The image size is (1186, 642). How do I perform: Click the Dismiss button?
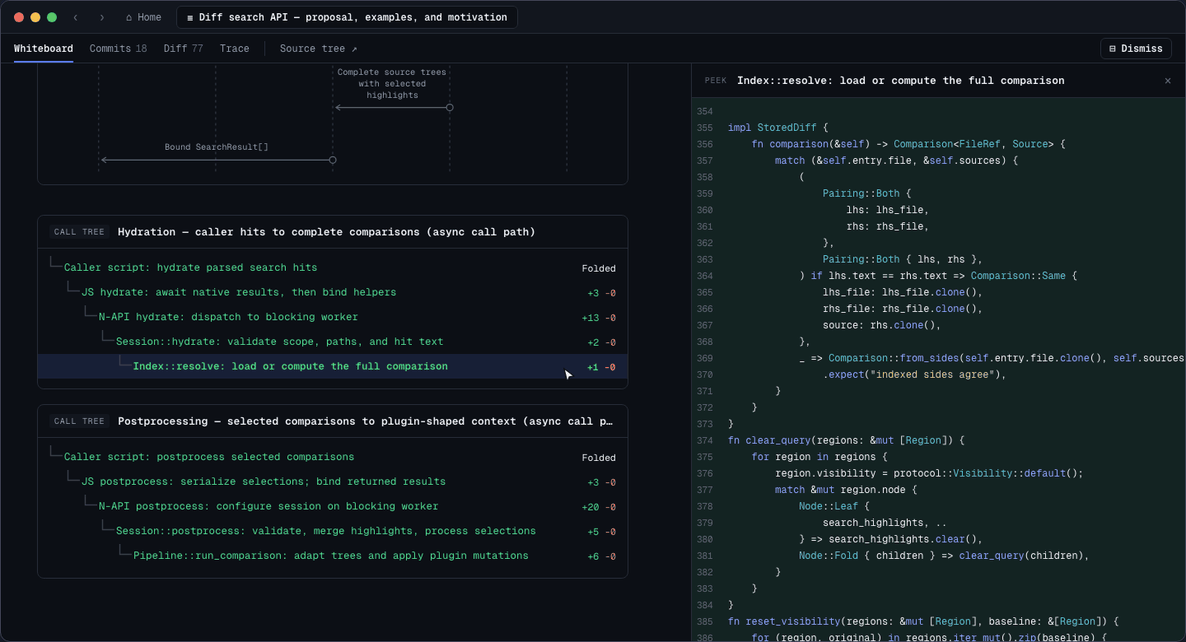(x=1135, y=48)
